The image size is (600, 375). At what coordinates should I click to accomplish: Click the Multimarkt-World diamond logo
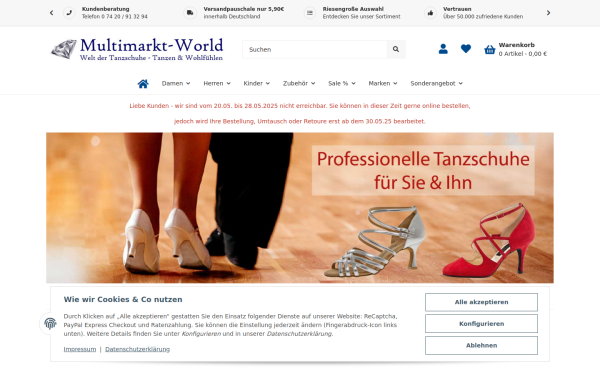137,49
